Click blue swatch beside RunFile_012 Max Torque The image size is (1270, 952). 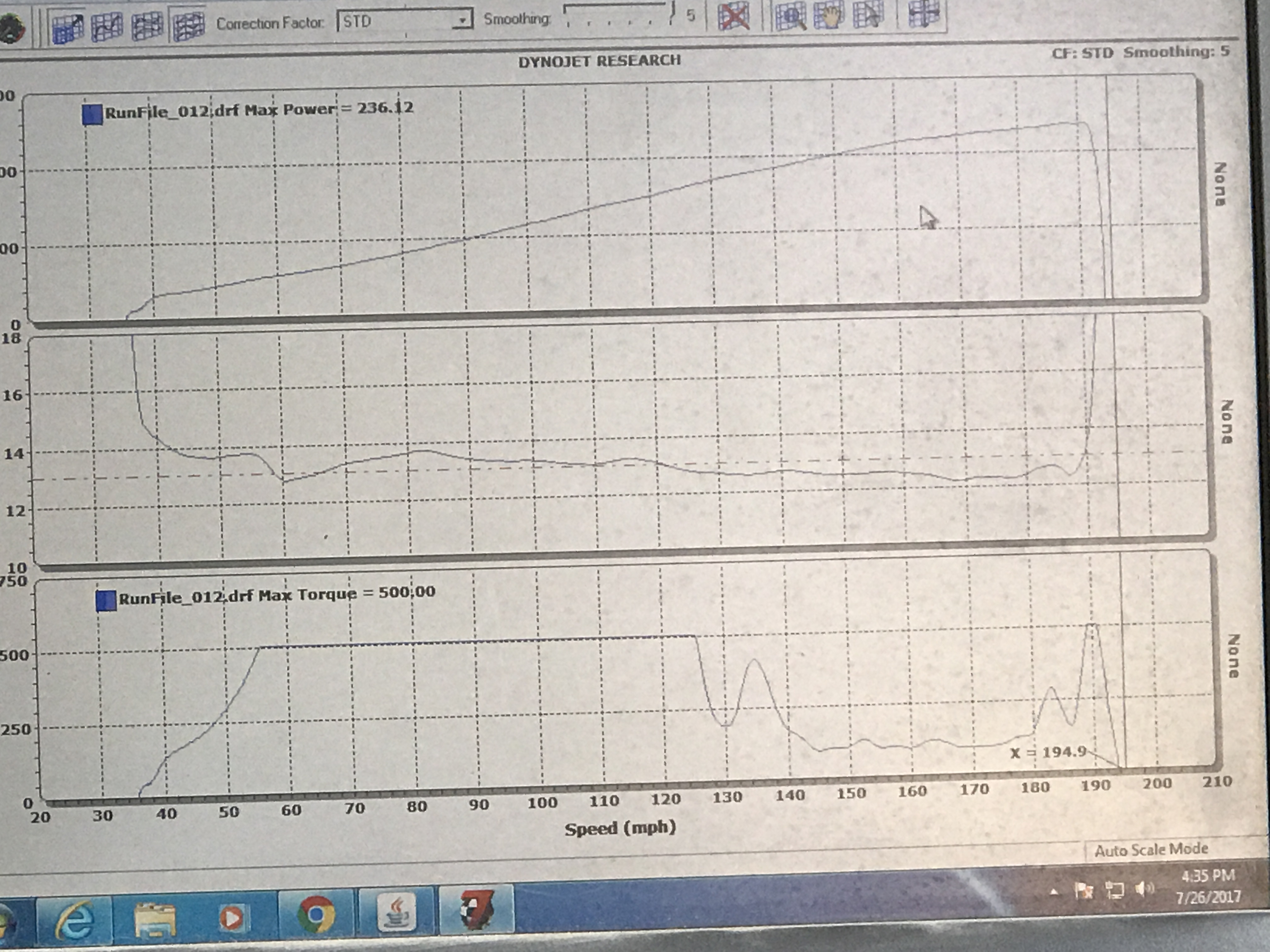tap(106, 601)
